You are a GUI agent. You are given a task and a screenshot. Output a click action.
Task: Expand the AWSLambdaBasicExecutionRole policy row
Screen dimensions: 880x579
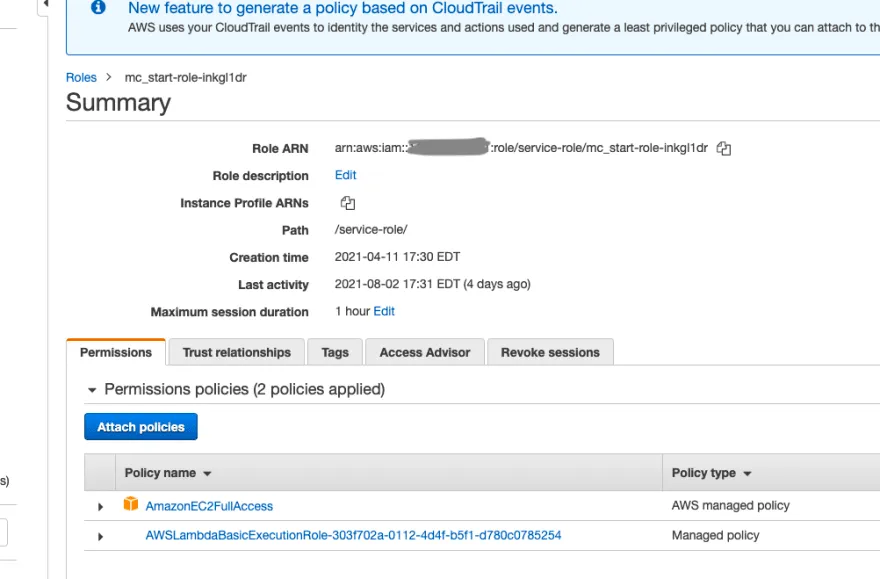[x=100, y=536]
